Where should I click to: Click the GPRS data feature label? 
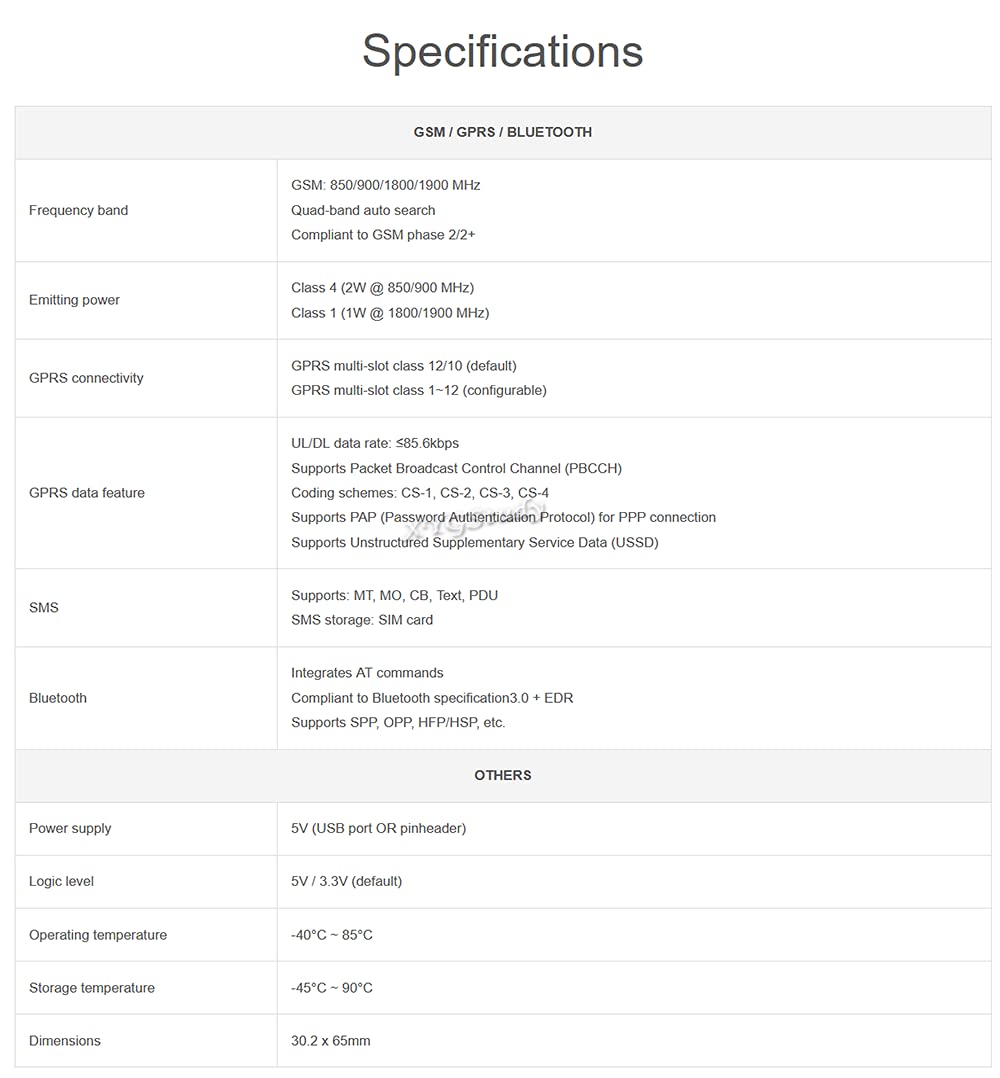(87, 493)
